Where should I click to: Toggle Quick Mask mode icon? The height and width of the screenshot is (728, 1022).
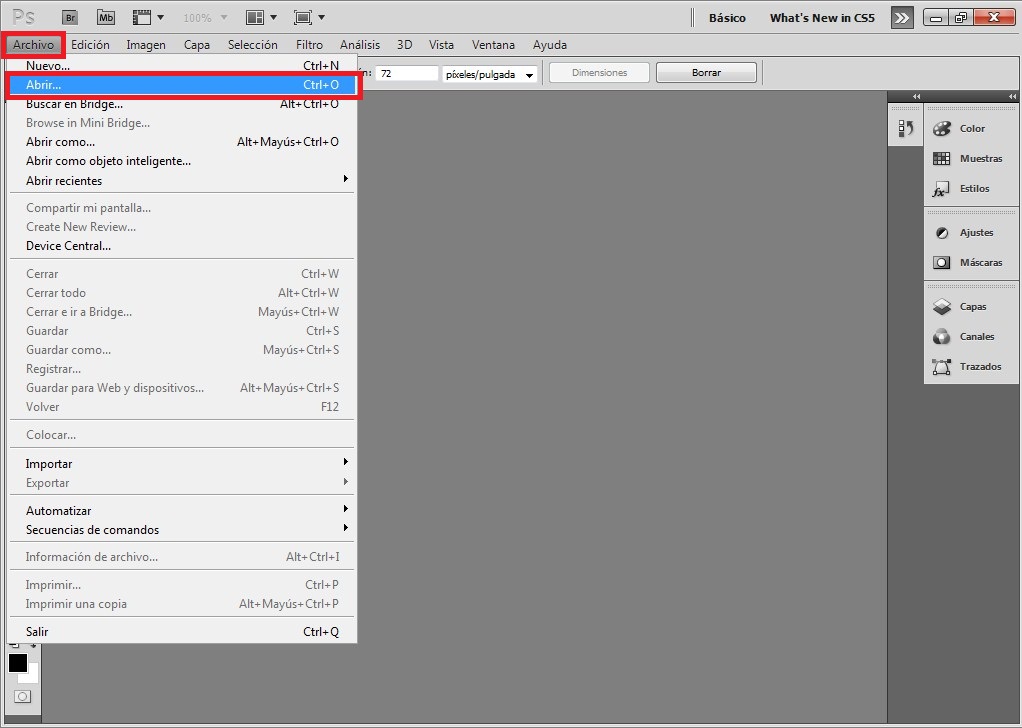coord(22,697)
